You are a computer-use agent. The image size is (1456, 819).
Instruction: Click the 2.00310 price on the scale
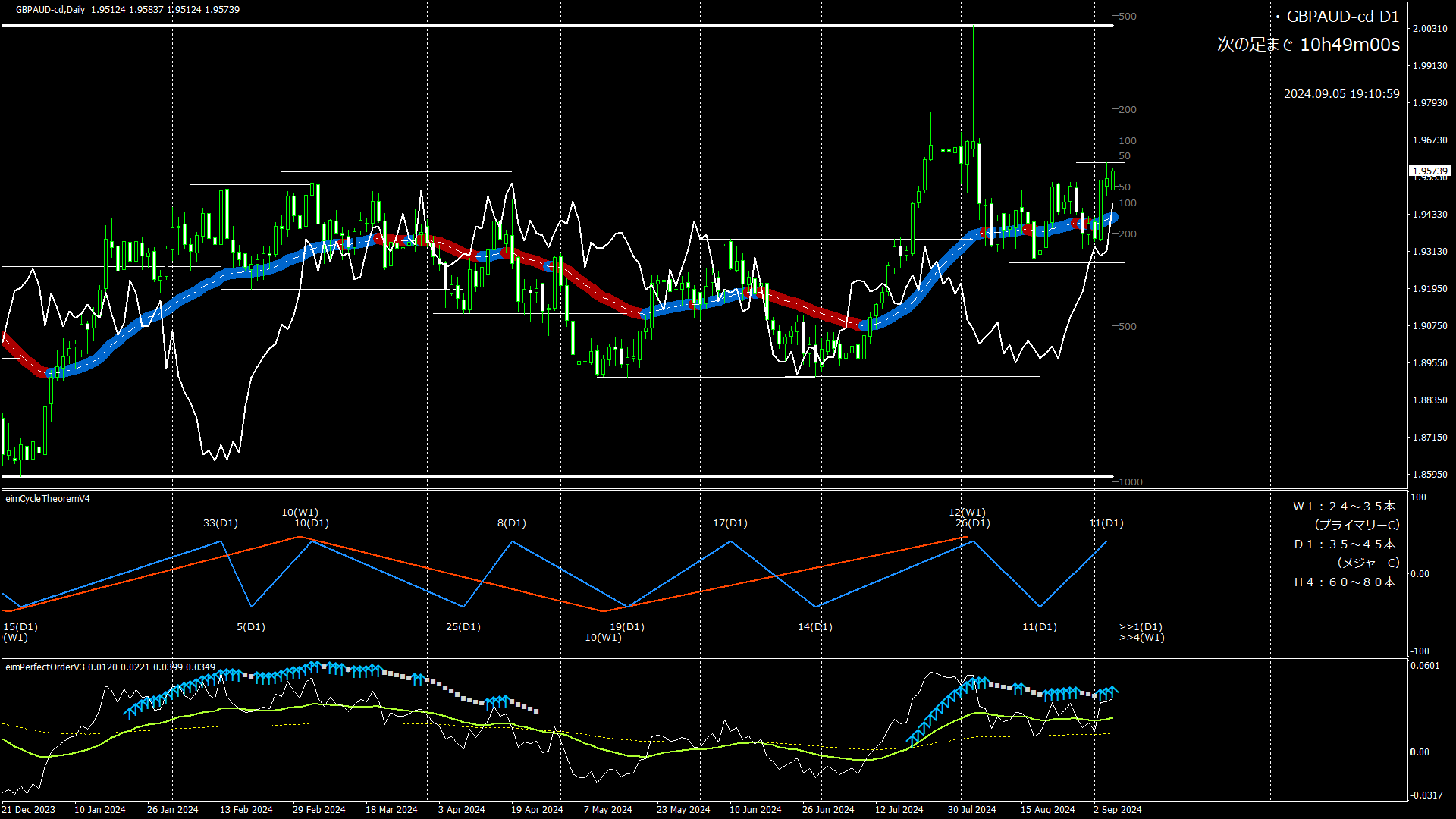(x=1429, y=29)
